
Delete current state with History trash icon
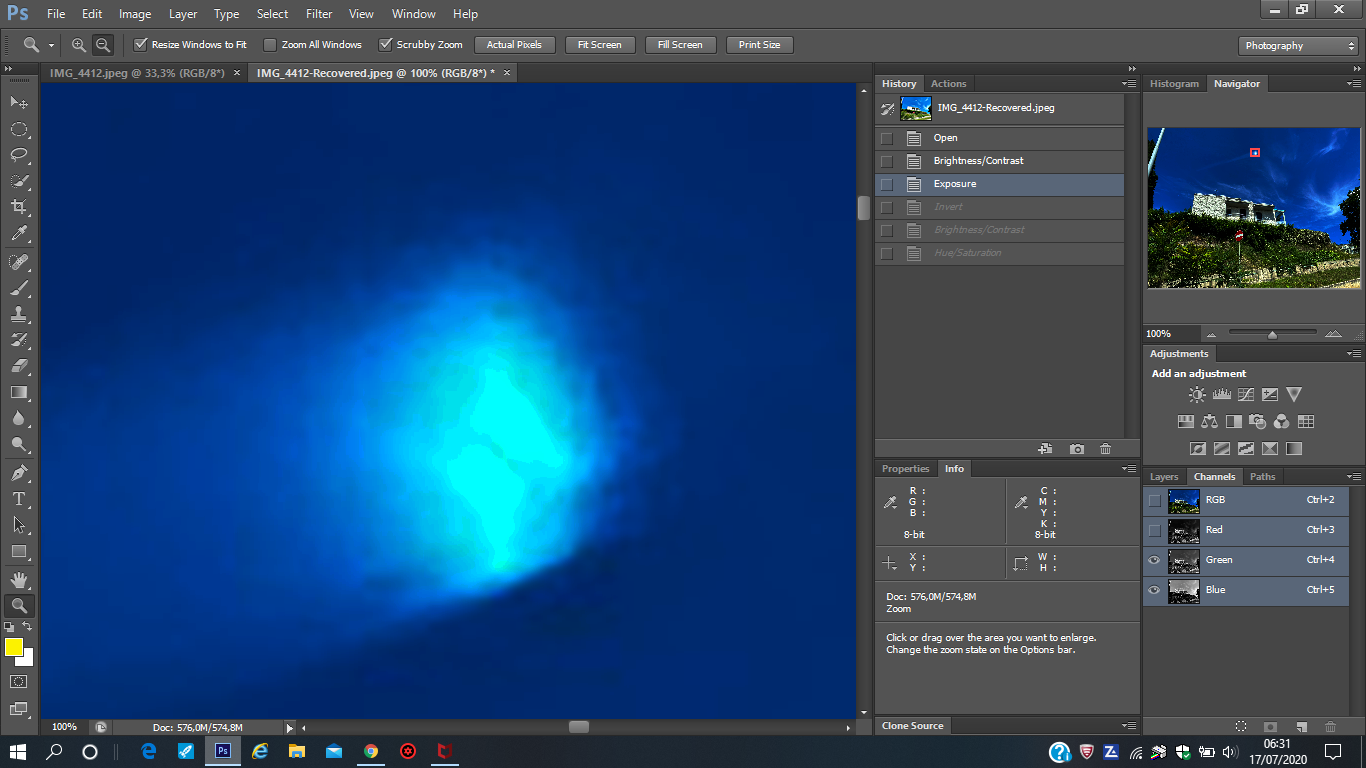[1105, 449]
